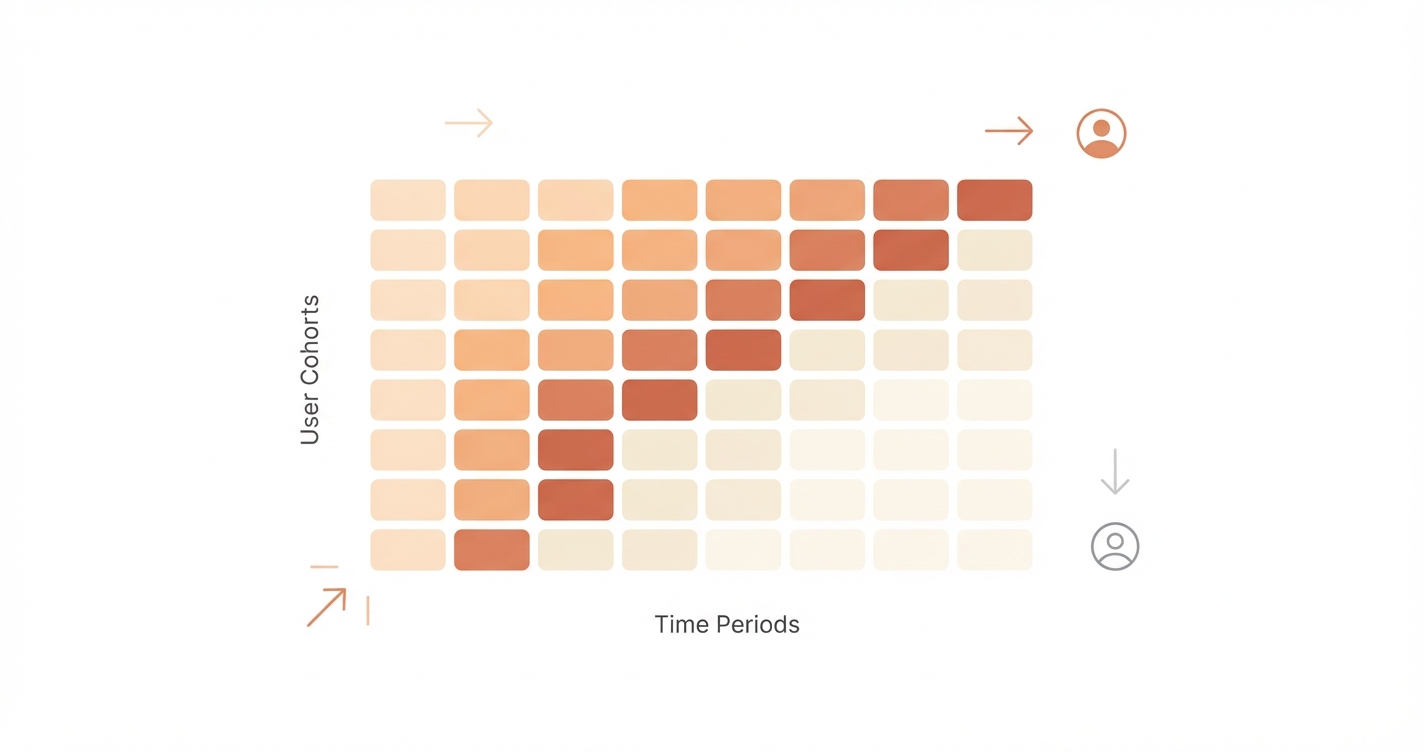The width and height of the screenshot is (1424, 752).
Task: Select the dark red cell in the bottom row
Action: pos(491,550)
